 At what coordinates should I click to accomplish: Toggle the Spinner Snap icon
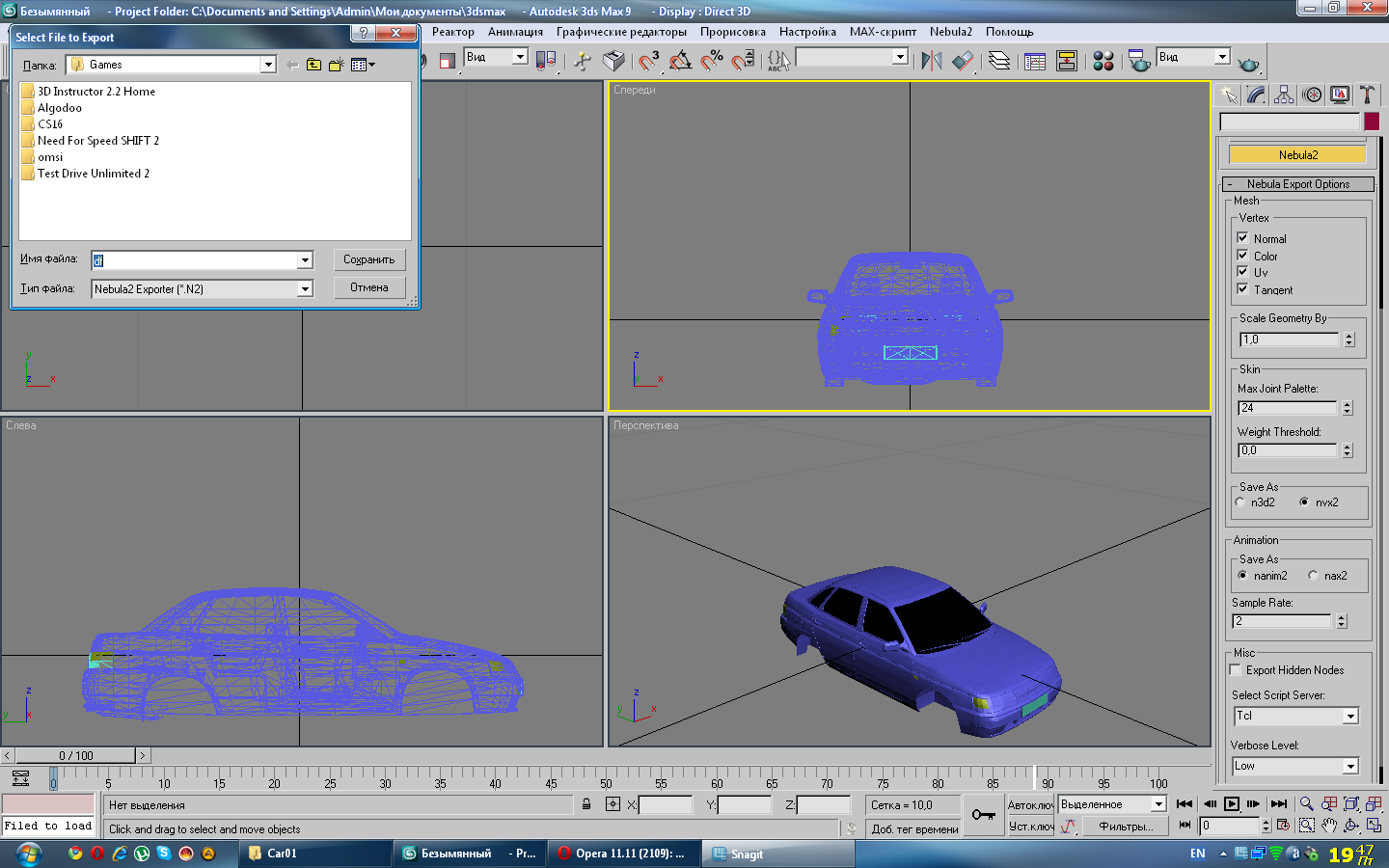coord(743,61)
